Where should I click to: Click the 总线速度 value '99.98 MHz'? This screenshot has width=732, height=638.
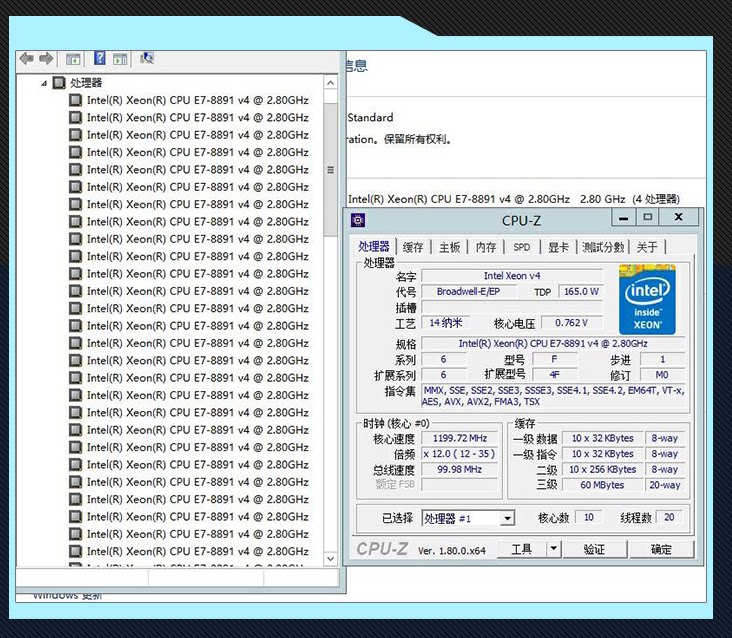click(460, 469)
